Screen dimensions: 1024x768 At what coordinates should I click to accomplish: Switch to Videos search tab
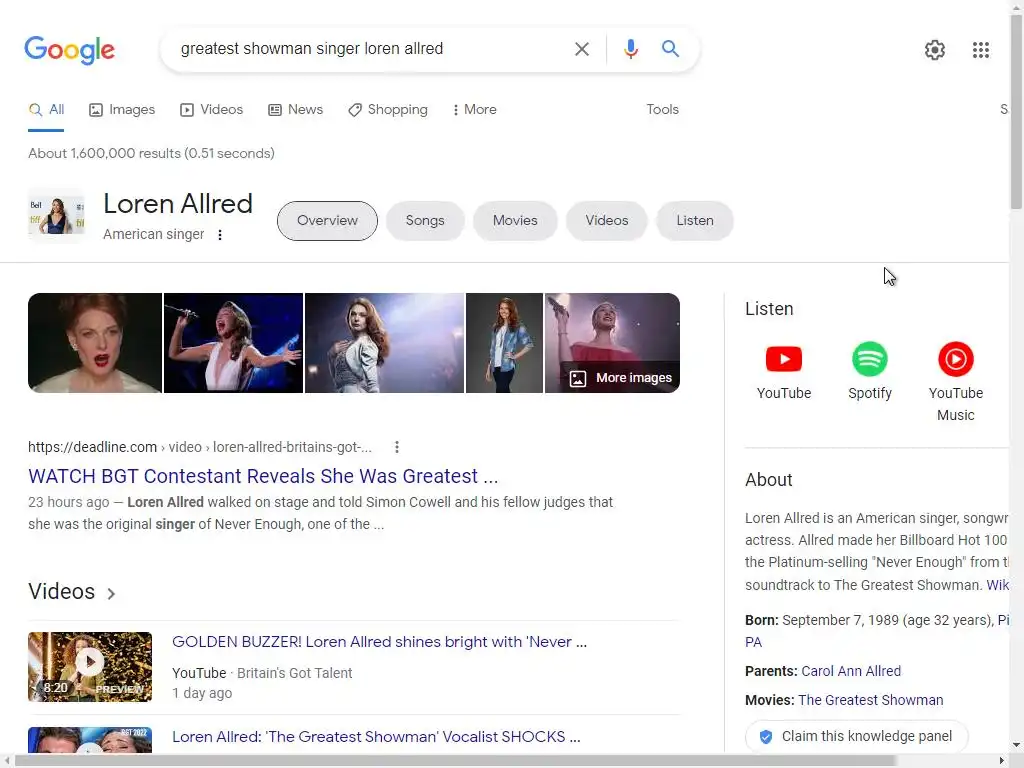(x=212, y=110)
